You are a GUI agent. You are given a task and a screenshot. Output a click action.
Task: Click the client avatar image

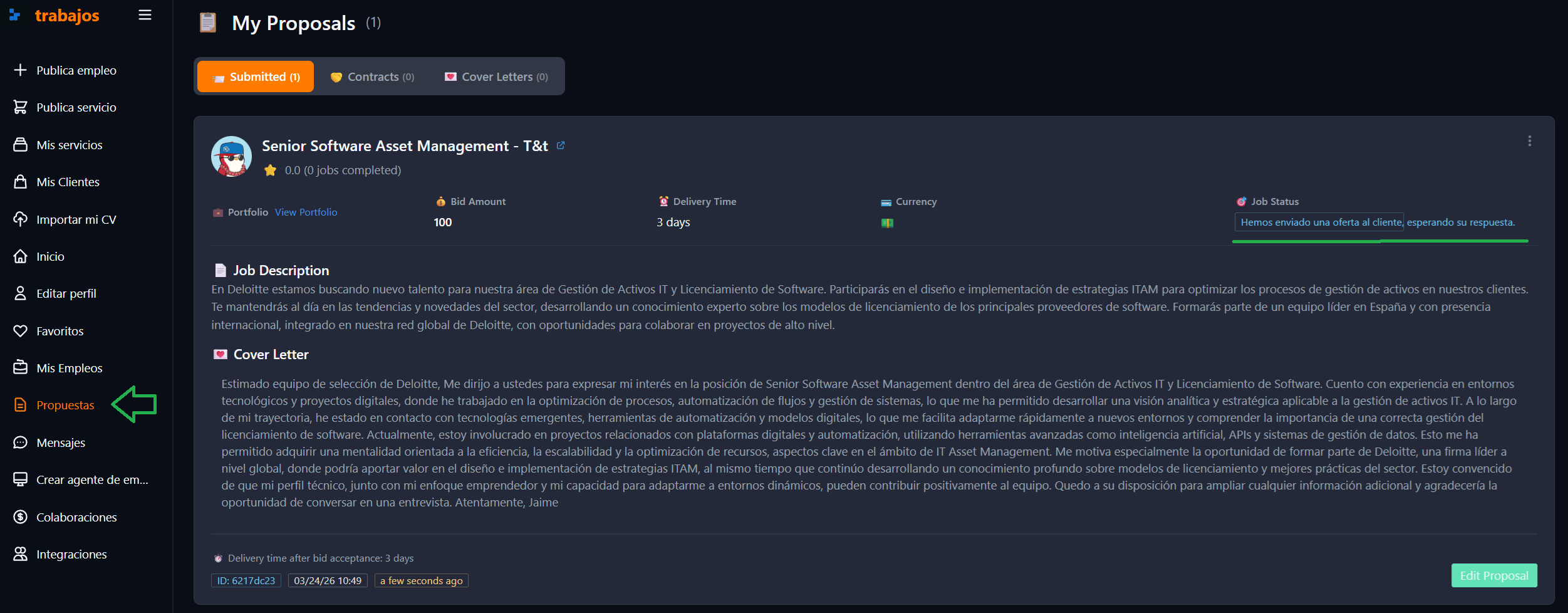(x=231, y=157)
